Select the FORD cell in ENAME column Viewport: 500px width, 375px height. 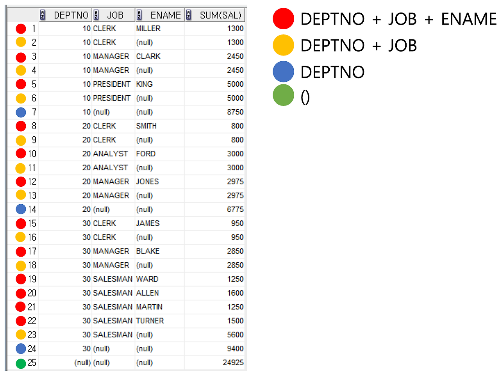point(146,154)
